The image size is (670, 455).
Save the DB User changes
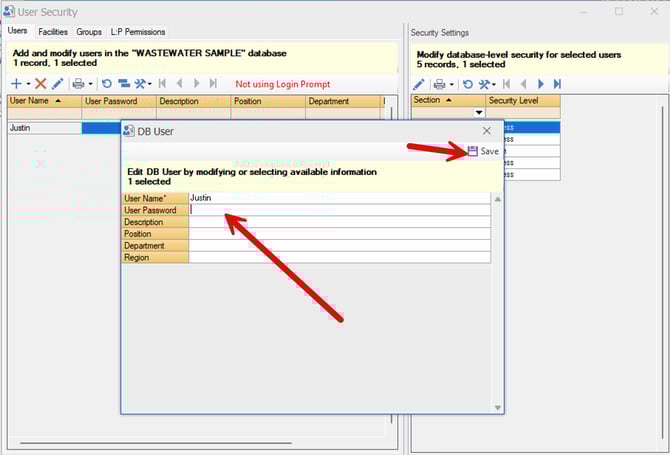click(x=482, y=151)
